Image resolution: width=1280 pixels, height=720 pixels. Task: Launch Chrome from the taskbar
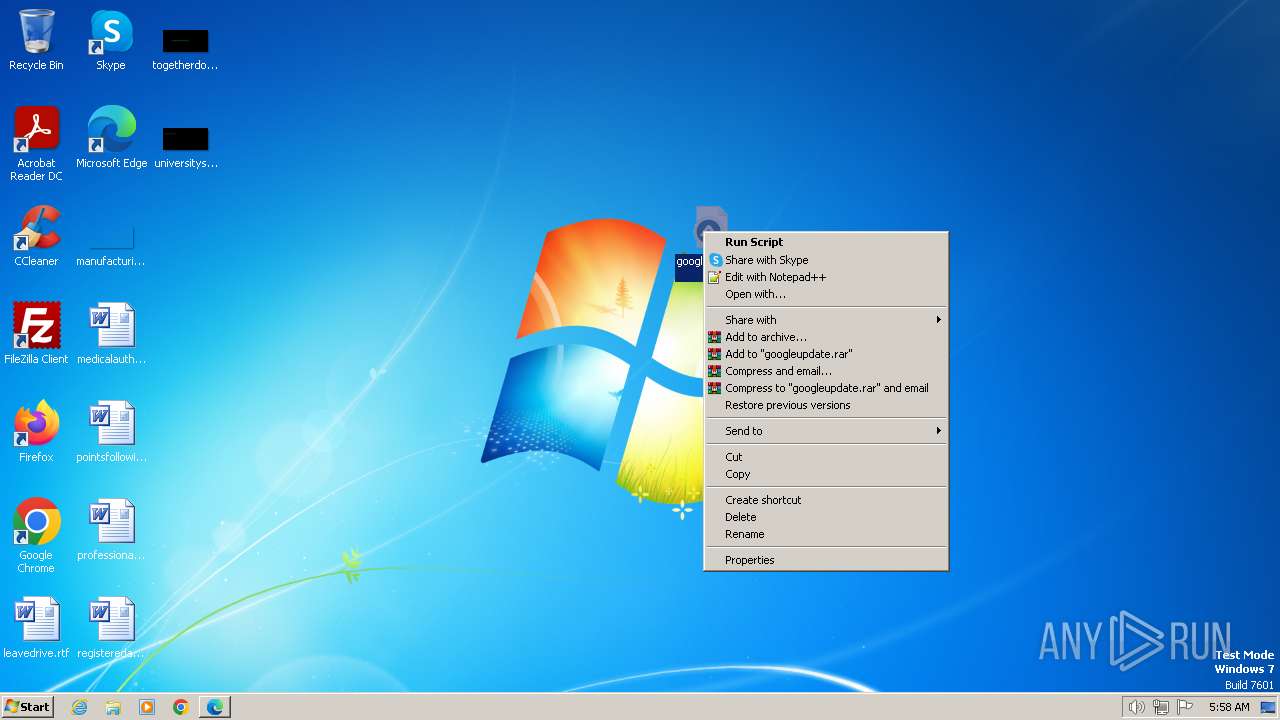(x=181, y=707)
